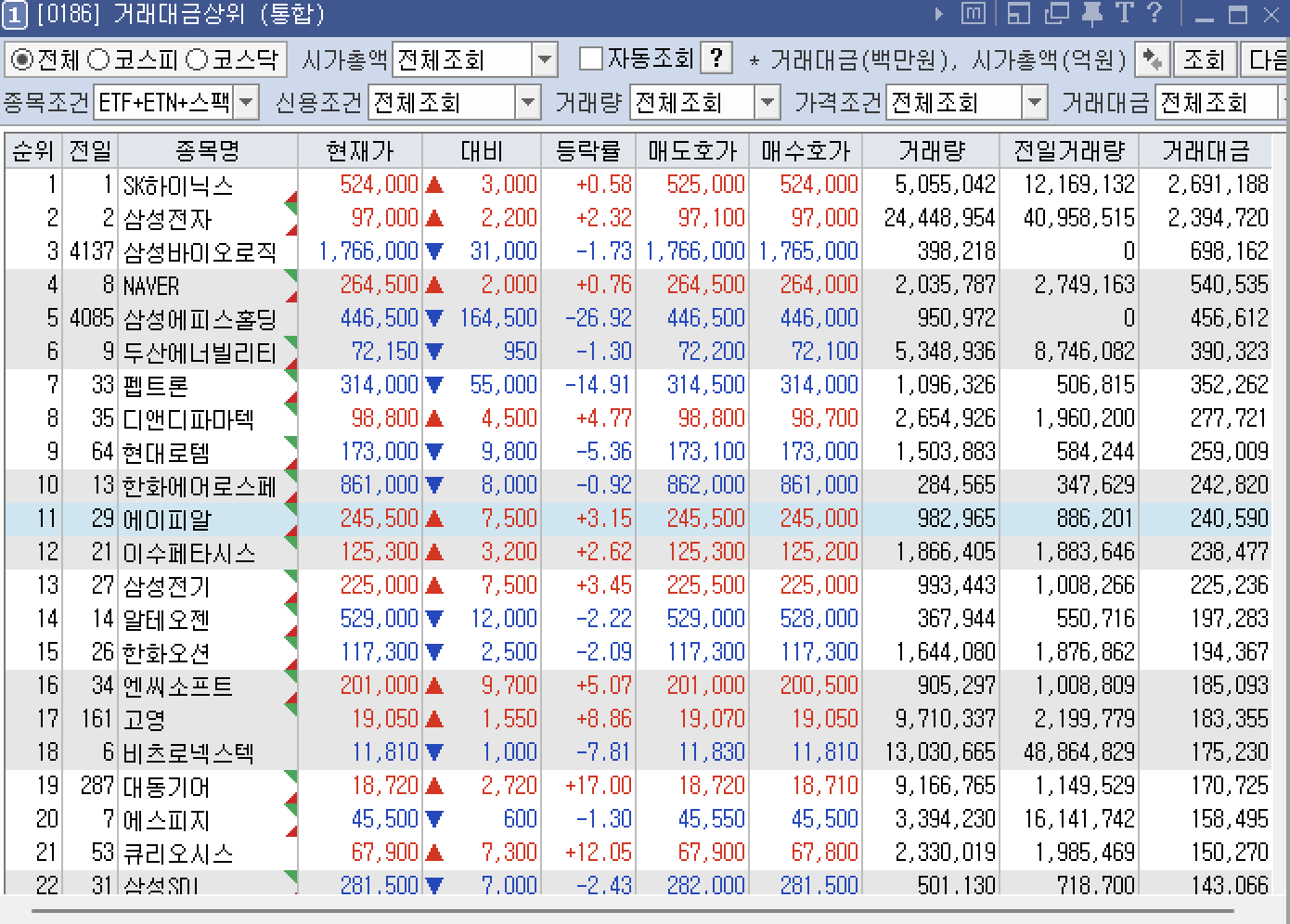The image size is (1290, 924).
Task: Sort by the 현재가 column header
Action: [x=360, y=150]
